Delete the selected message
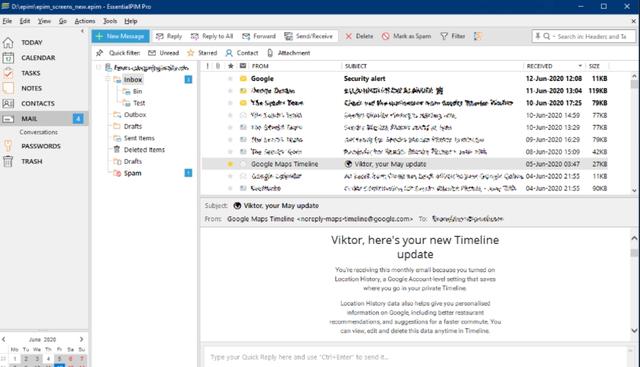Viewport: 640px width, 367px height. coord(359,36)
